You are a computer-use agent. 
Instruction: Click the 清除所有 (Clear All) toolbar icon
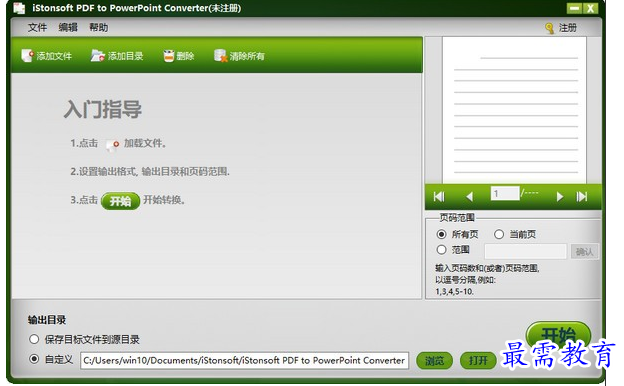pyautogui.click(x=220, y=56)
